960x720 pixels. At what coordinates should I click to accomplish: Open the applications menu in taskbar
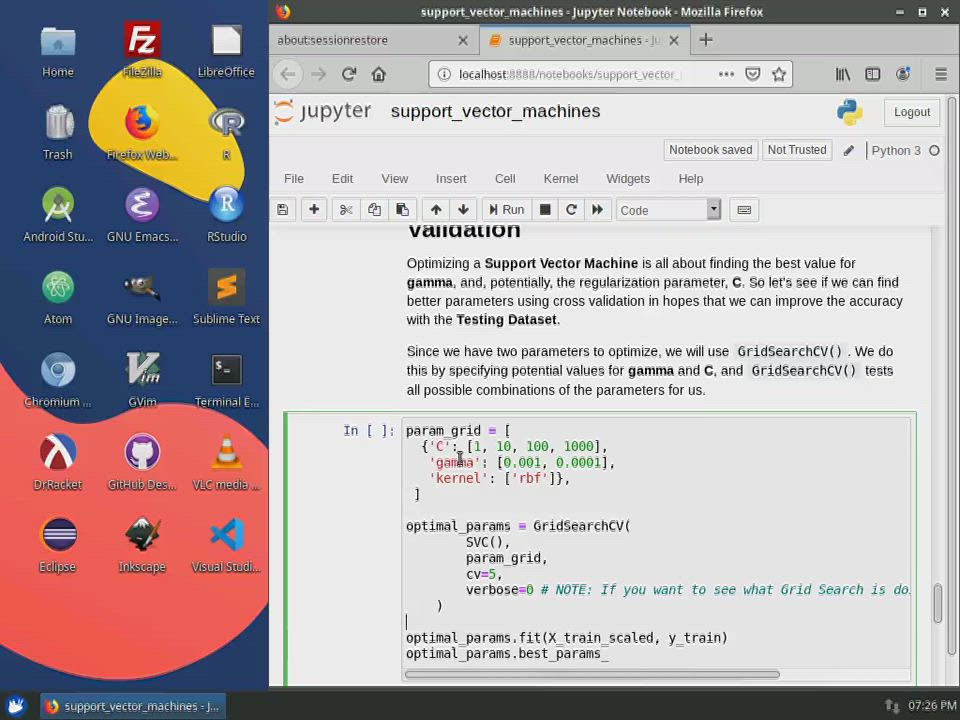[x=17, y=706]
